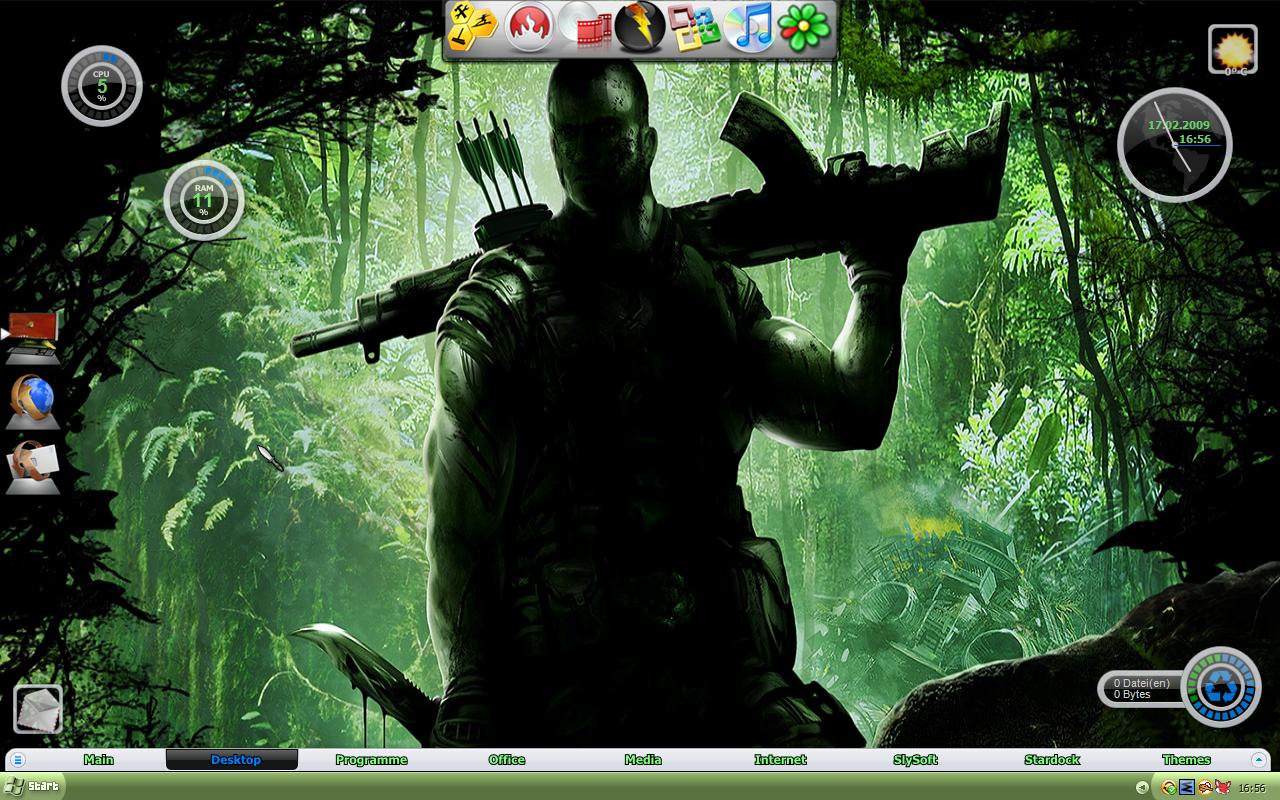Launch the Winamp lightning bolt icon
The width and height of the screenshot is (1280, 800).
(640, 27)
